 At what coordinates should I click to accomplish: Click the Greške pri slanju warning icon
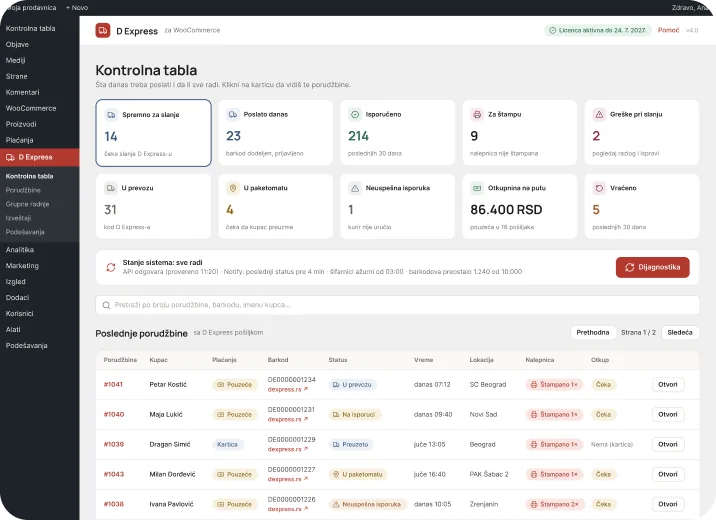click(599, 114)
